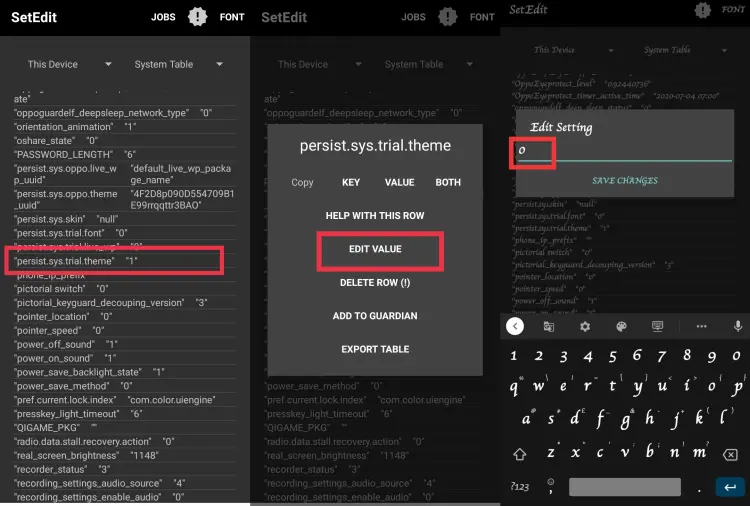Copy the KEY from the persist.sys.trial.theme dialog
This screenshot has width=750, height=506.
coord(351,182)
